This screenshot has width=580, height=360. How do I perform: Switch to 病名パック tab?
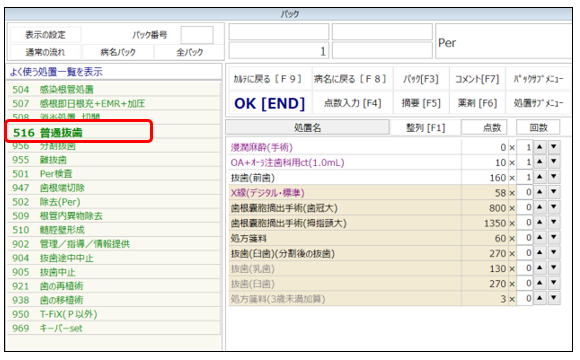(118, 52)
